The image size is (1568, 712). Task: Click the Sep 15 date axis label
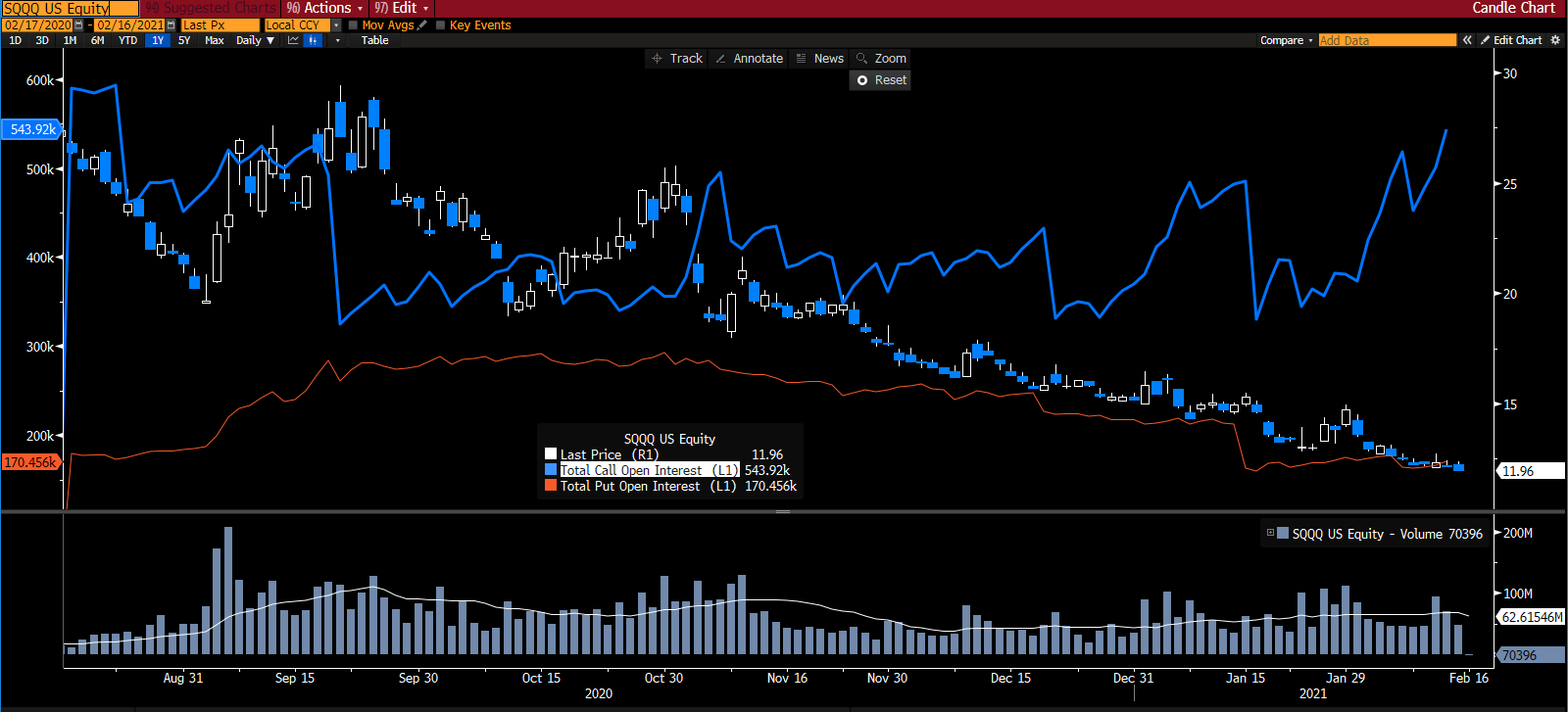[295, 678]
